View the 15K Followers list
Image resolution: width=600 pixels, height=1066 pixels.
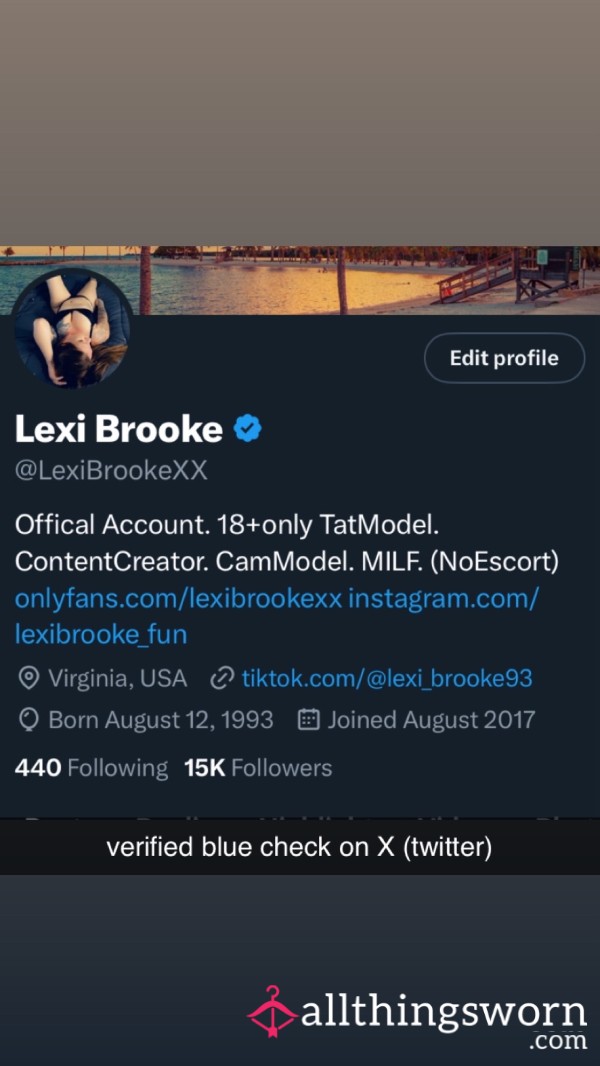258,768
